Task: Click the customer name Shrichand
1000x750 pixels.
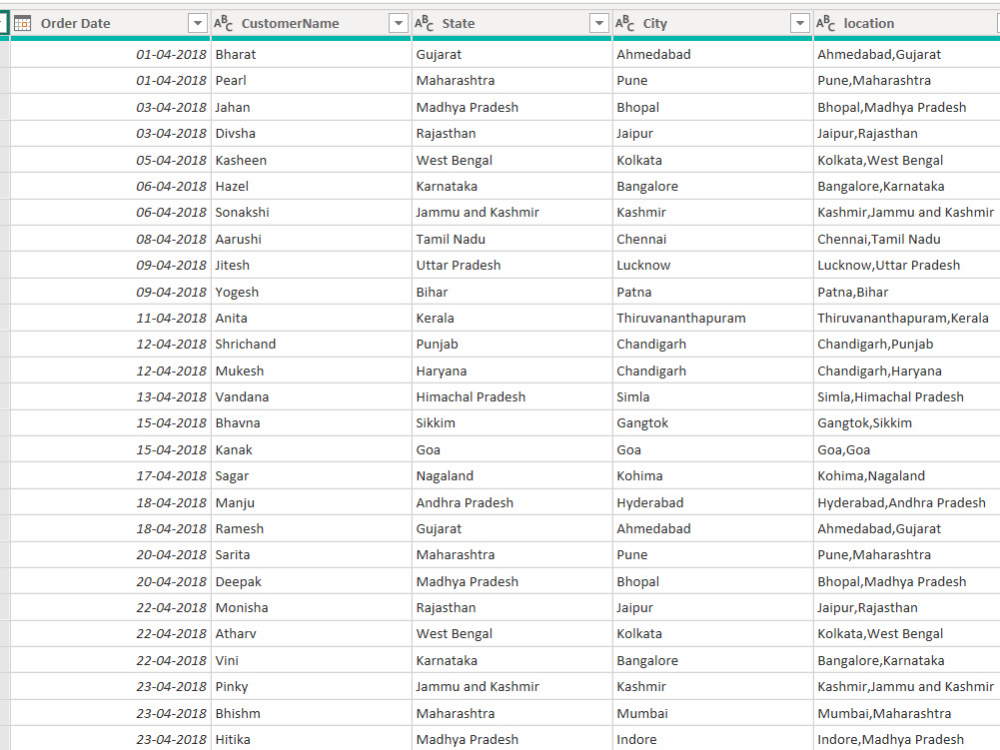Action: (x=245, y=344)
